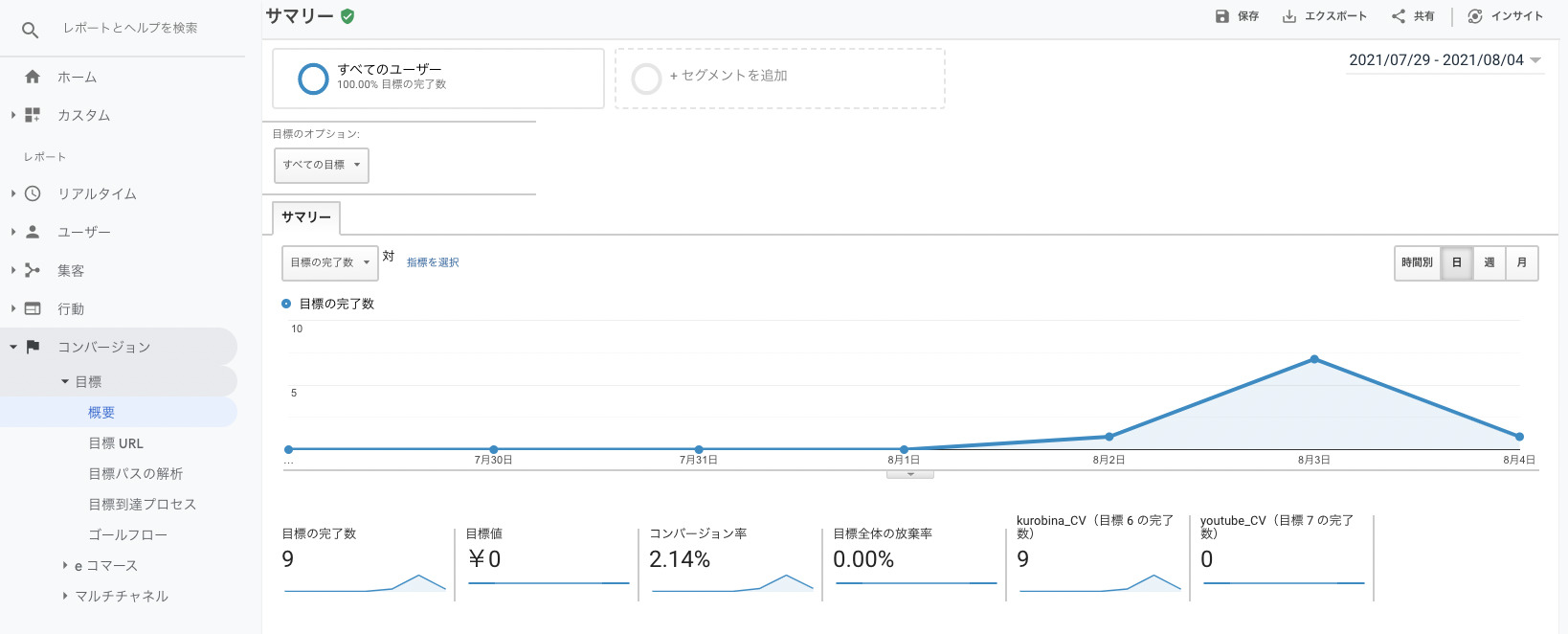1568x634 pixels.
Task: Open the すべての目標 dropdown
Action: click(x=321, y=165)
